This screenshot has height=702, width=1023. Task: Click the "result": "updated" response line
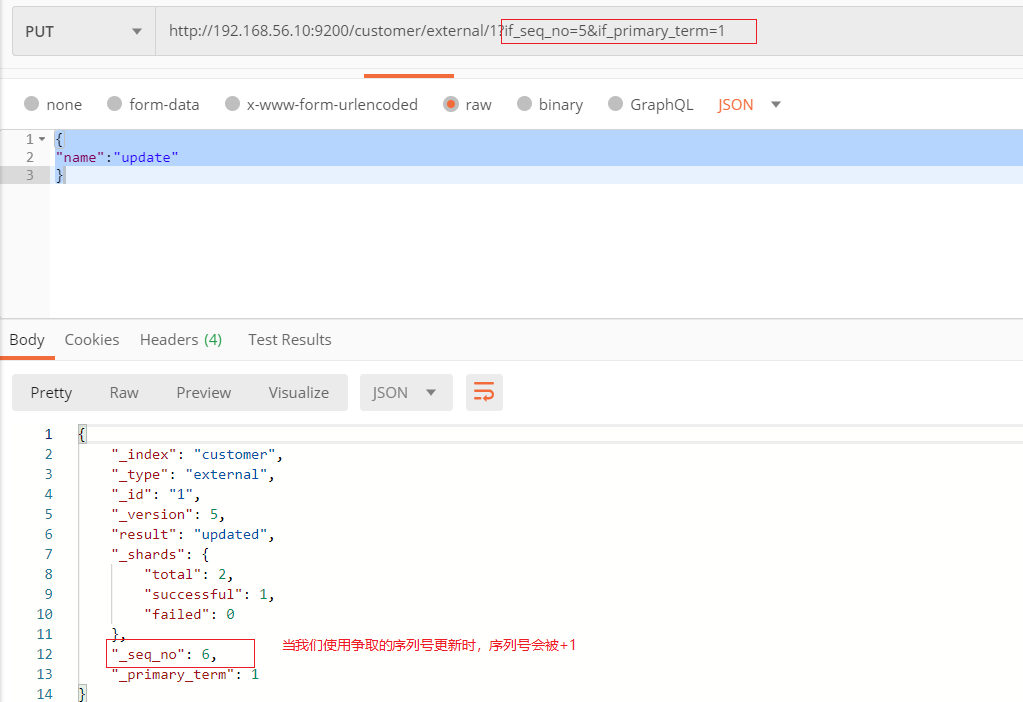pyautogui.click(x=193, y=534)
